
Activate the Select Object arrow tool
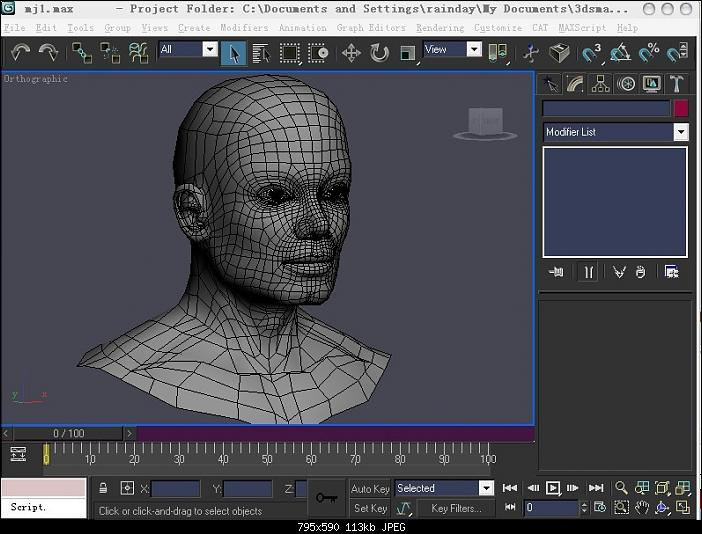coord(233,52)
